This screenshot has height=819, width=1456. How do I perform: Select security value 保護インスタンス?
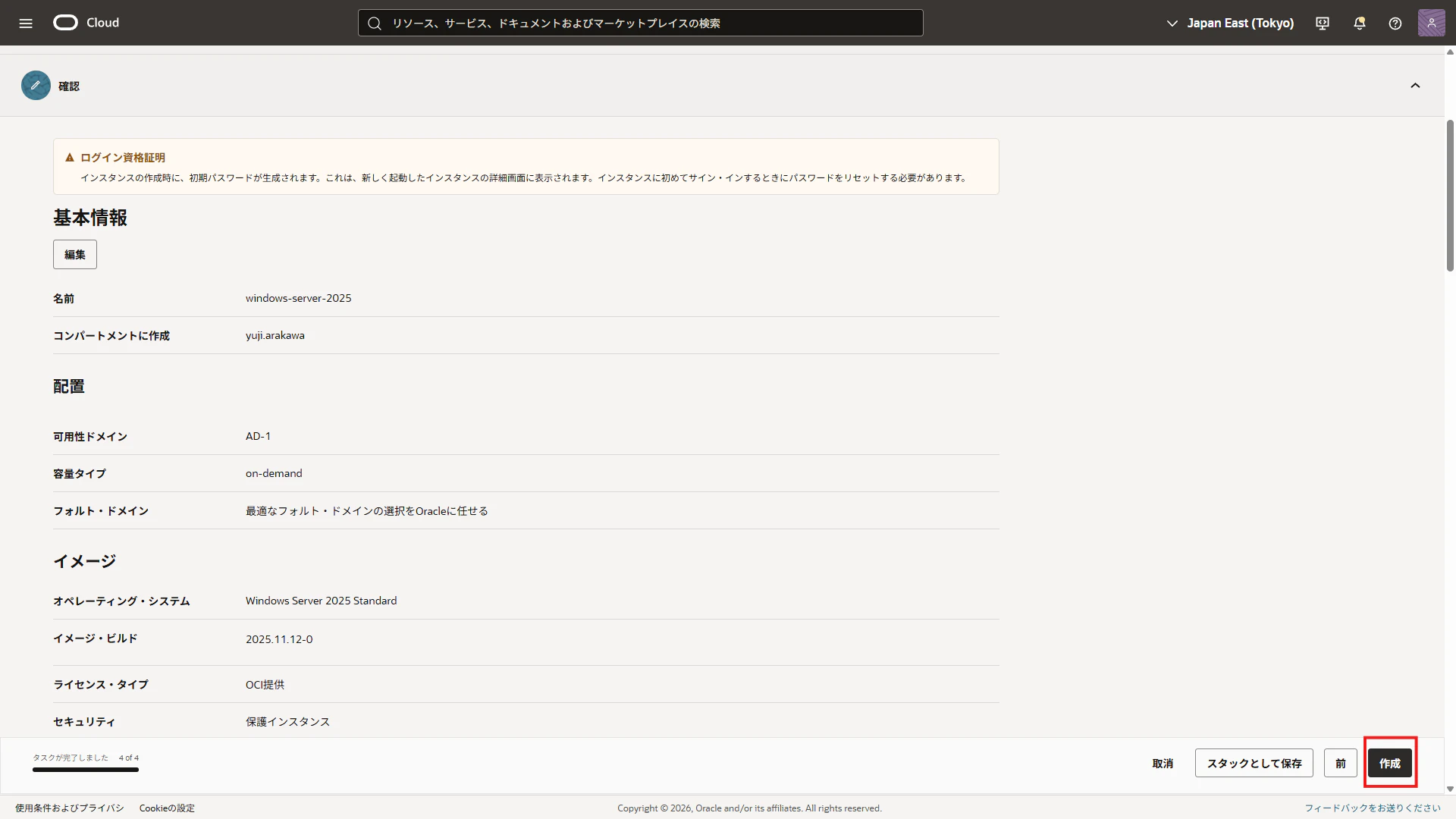click(x=288, y=722)
